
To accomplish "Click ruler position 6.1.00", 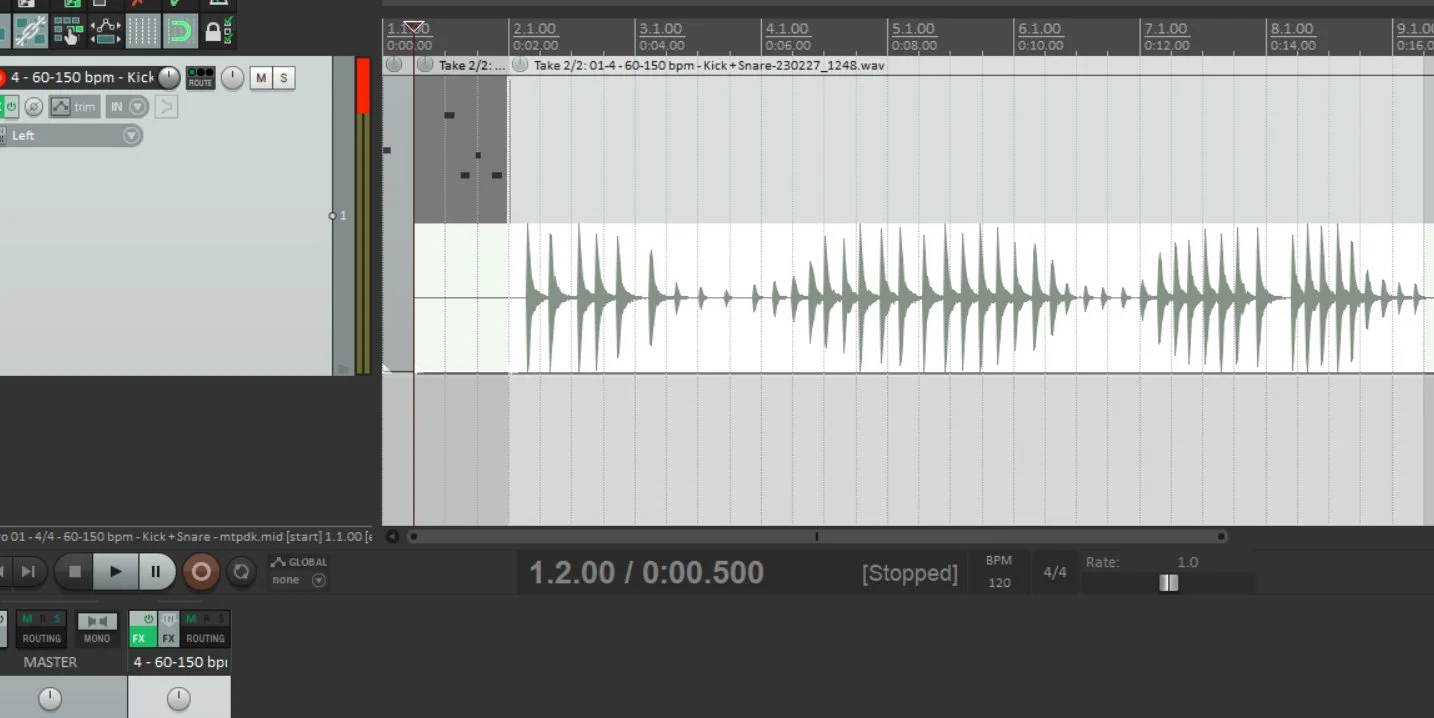I will pyautogui.click(x=1039, y=29).
